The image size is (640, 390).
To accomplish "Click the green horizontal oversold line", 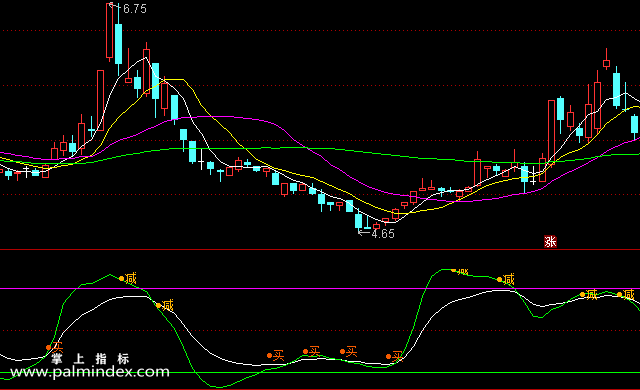I will point(320,372).
